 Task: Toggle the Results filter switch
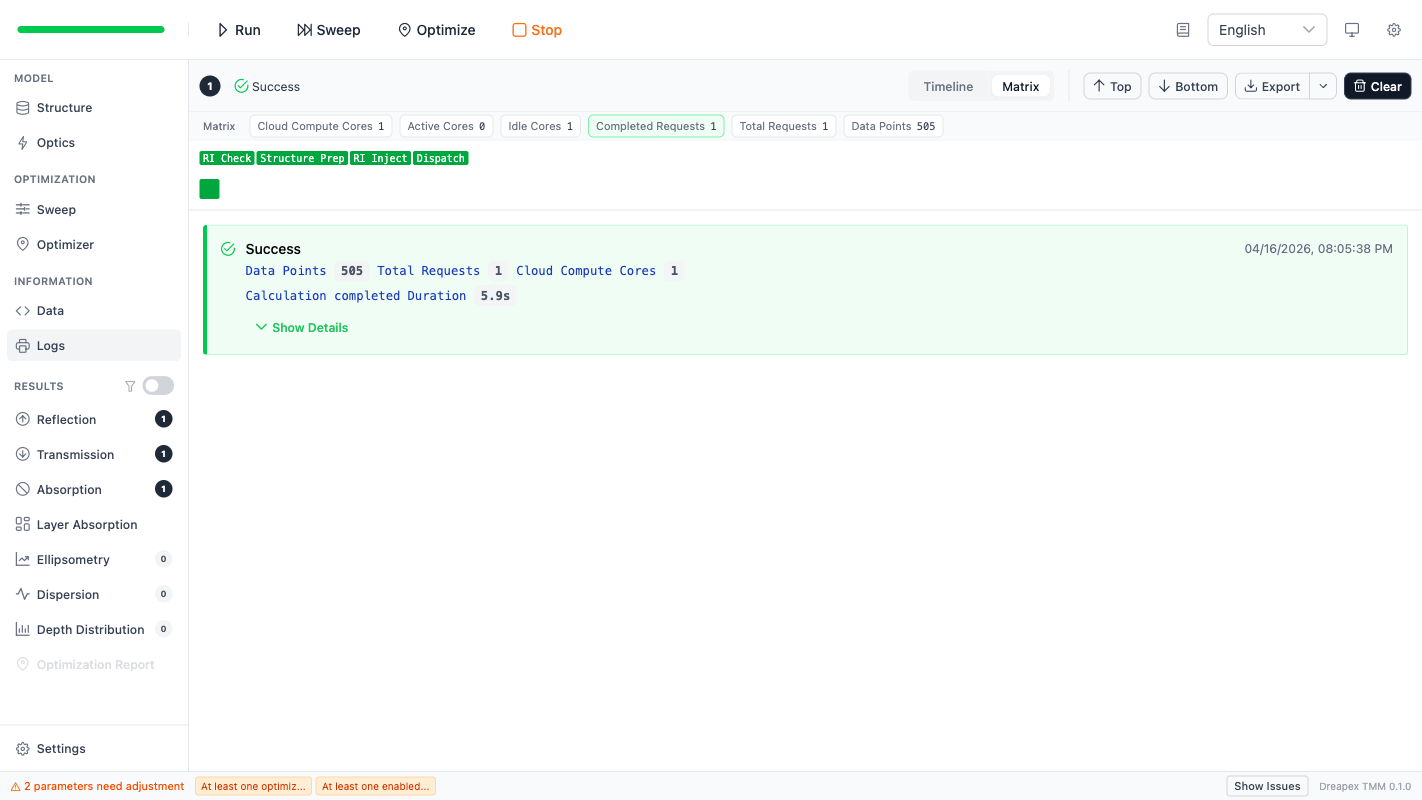[158, 386]
